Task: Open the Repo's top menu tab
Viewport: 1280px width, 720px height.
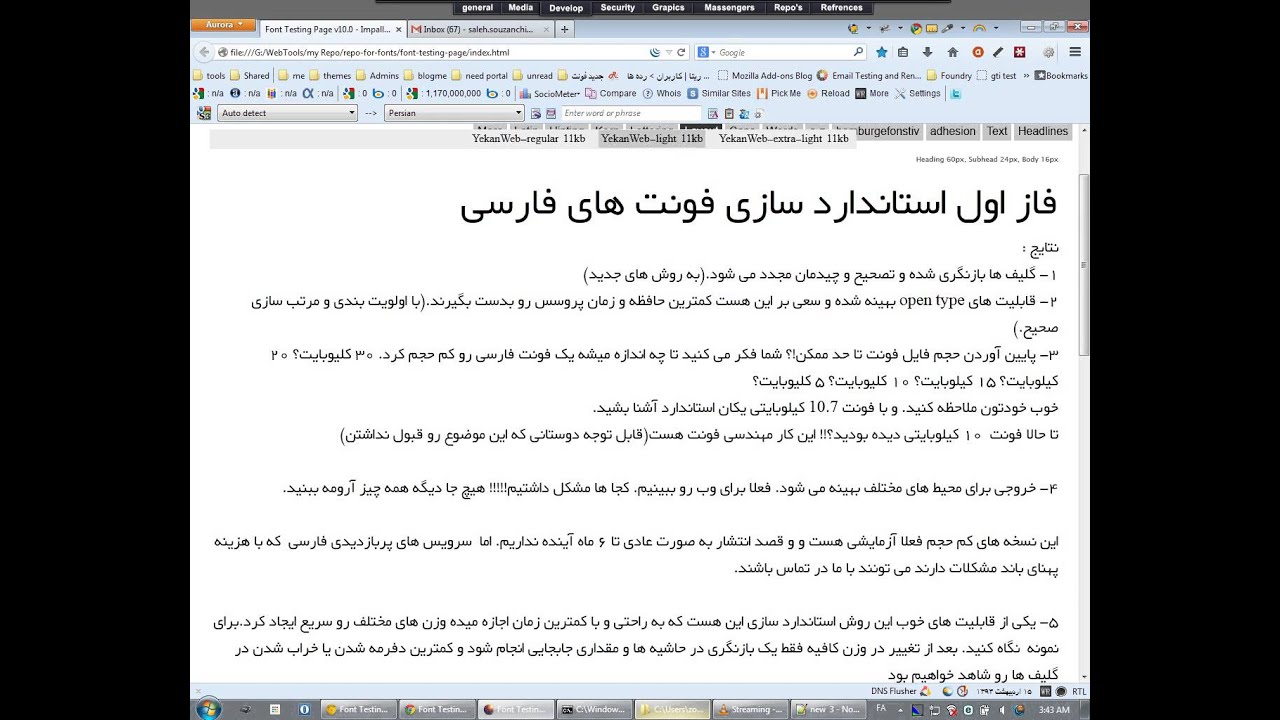Action: click(788, 8)
